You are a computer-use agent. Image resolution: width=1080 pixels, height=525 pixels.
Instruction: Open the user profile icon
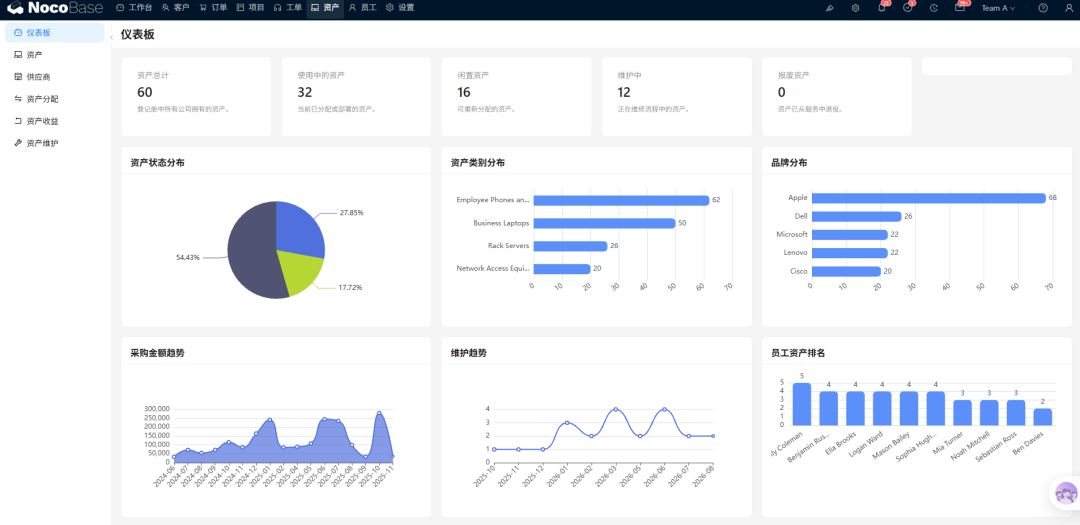pos(1069,8)
